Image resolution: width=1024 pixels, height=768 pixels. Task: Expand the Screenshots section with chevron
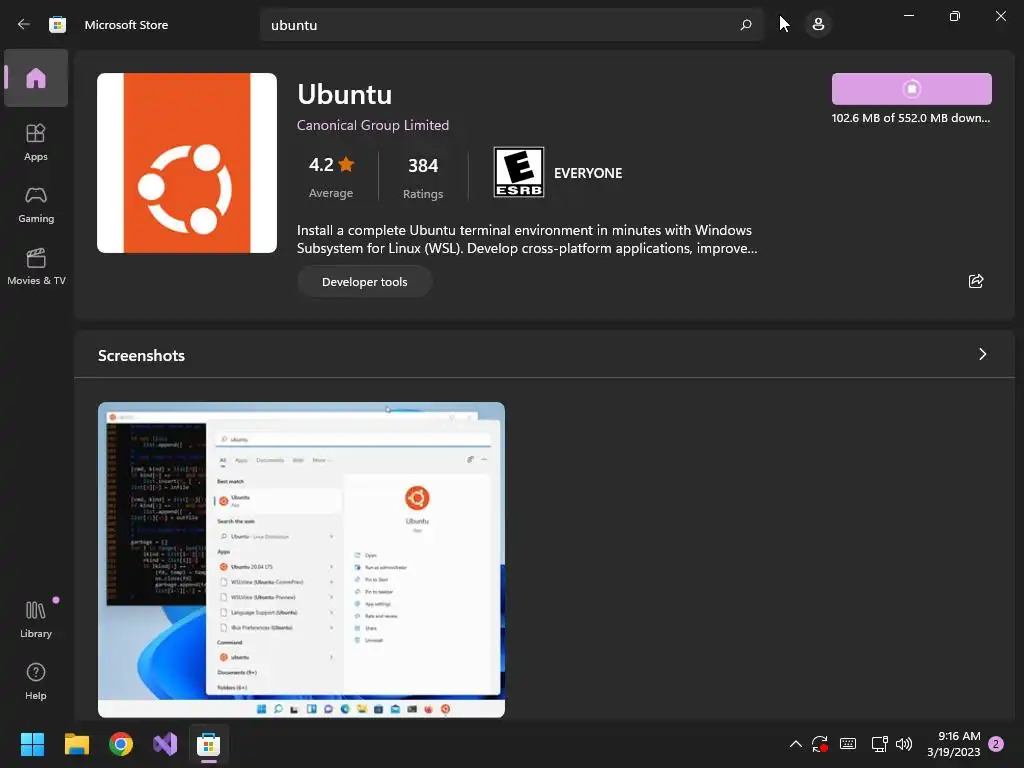click(x=982, y=354)
